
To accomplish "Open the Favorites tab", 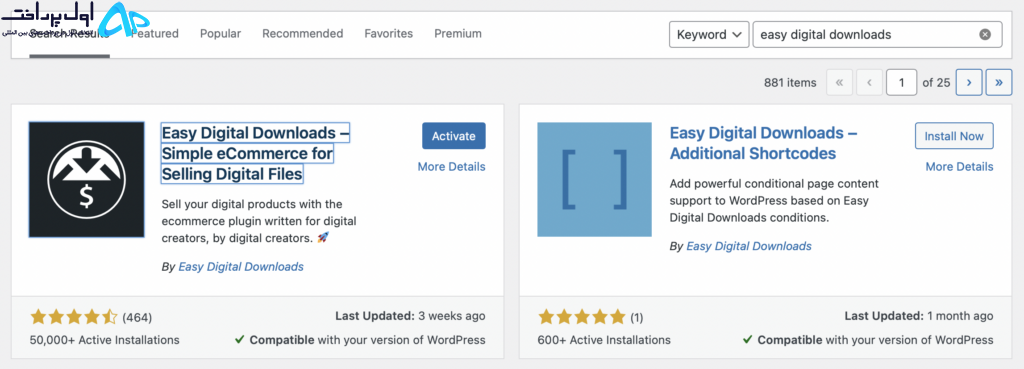I will pos(389,33).
